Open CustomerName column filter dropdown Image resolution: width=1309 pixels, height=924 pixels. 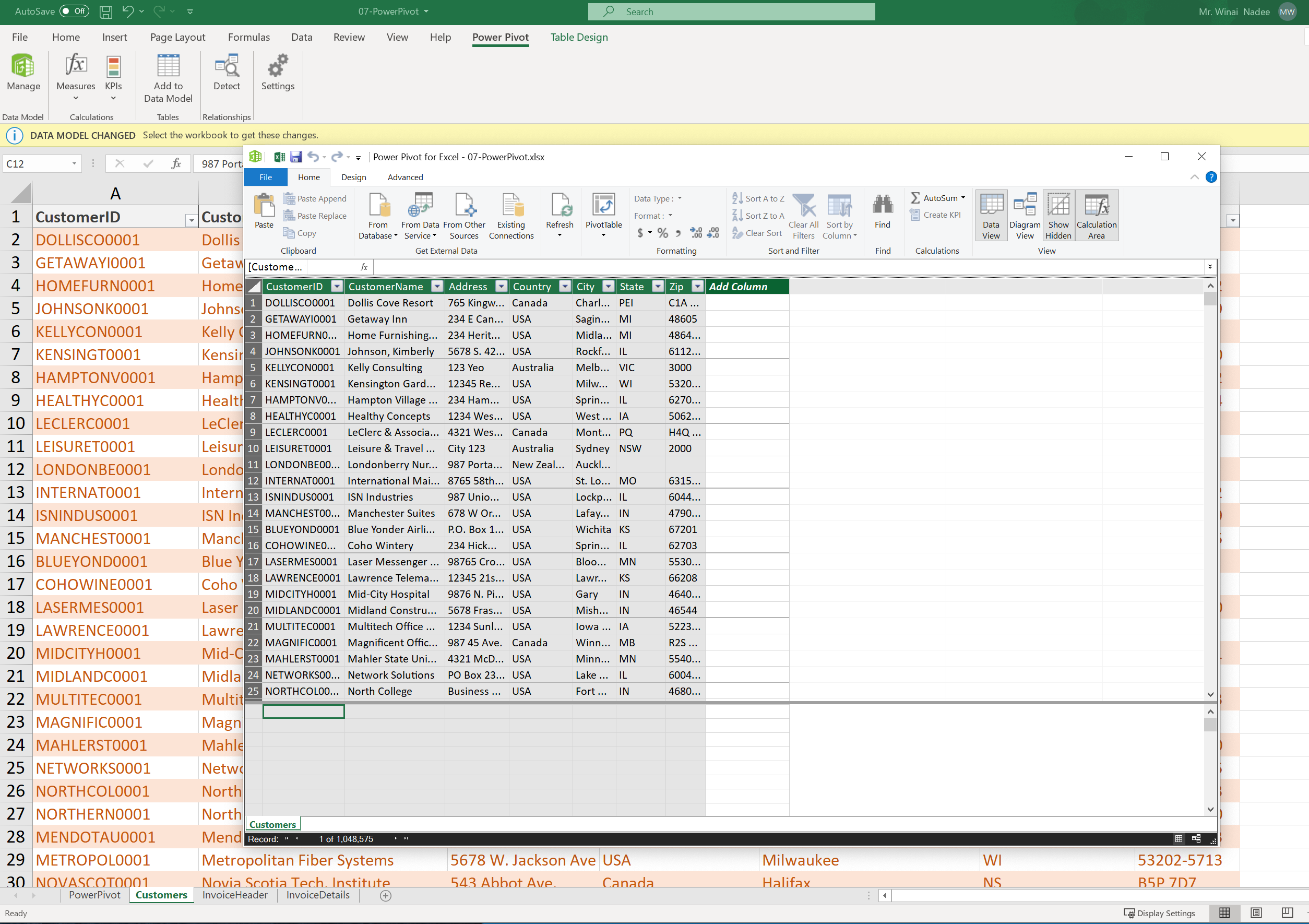[437, 286]
